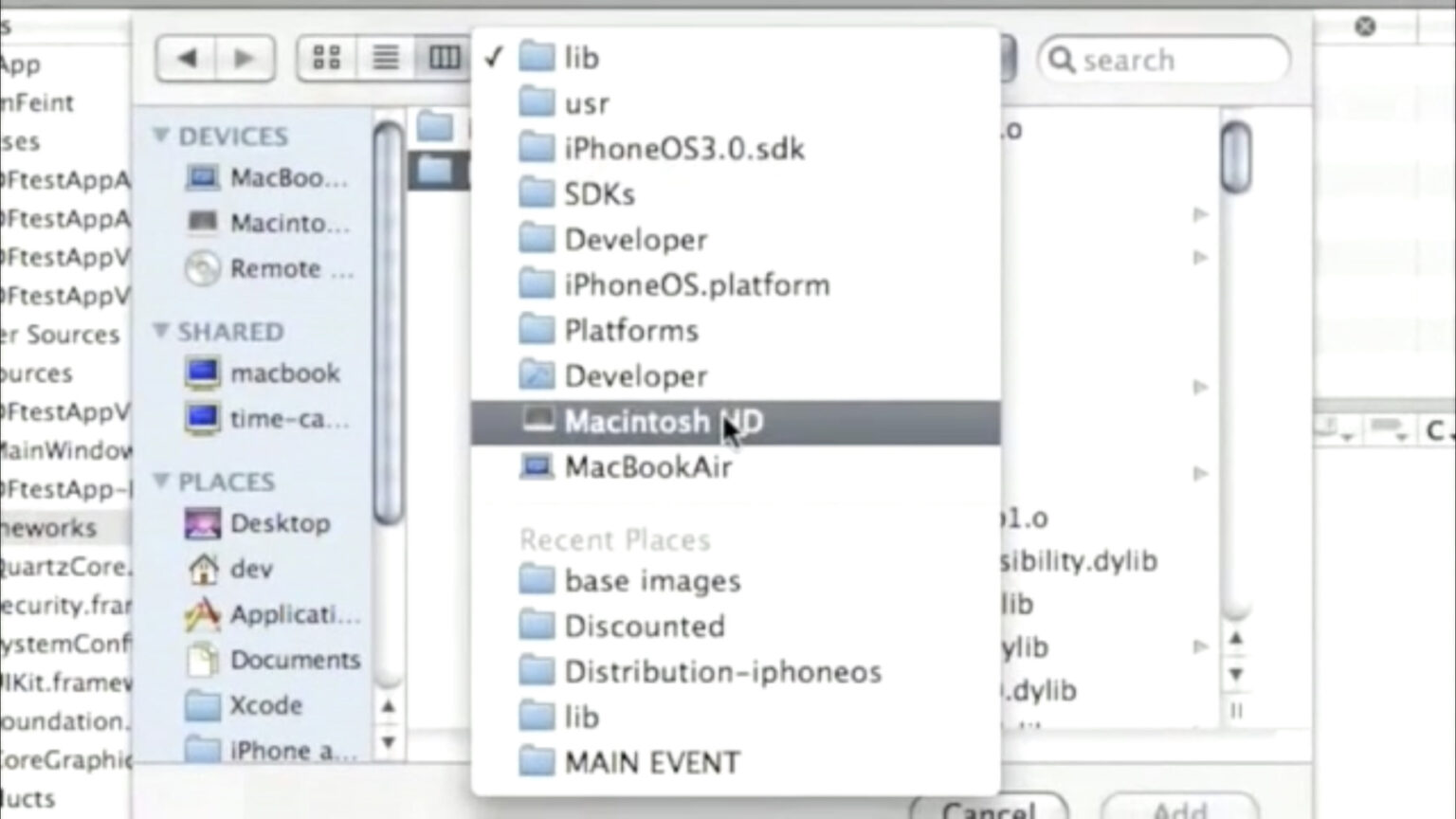The image size is (1456, 819).
Task: Switch to list view mode
Action: 385,57
